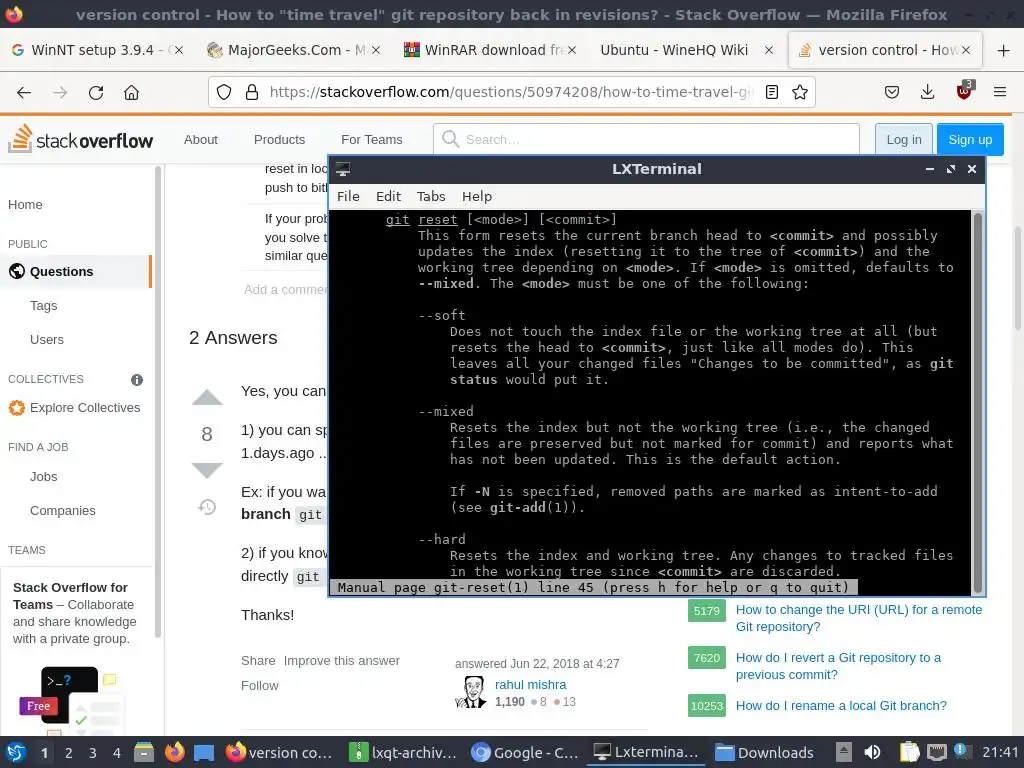Save to Pocket icon
Viewport: 1024px width, 768px height.
tap(892, 92)
